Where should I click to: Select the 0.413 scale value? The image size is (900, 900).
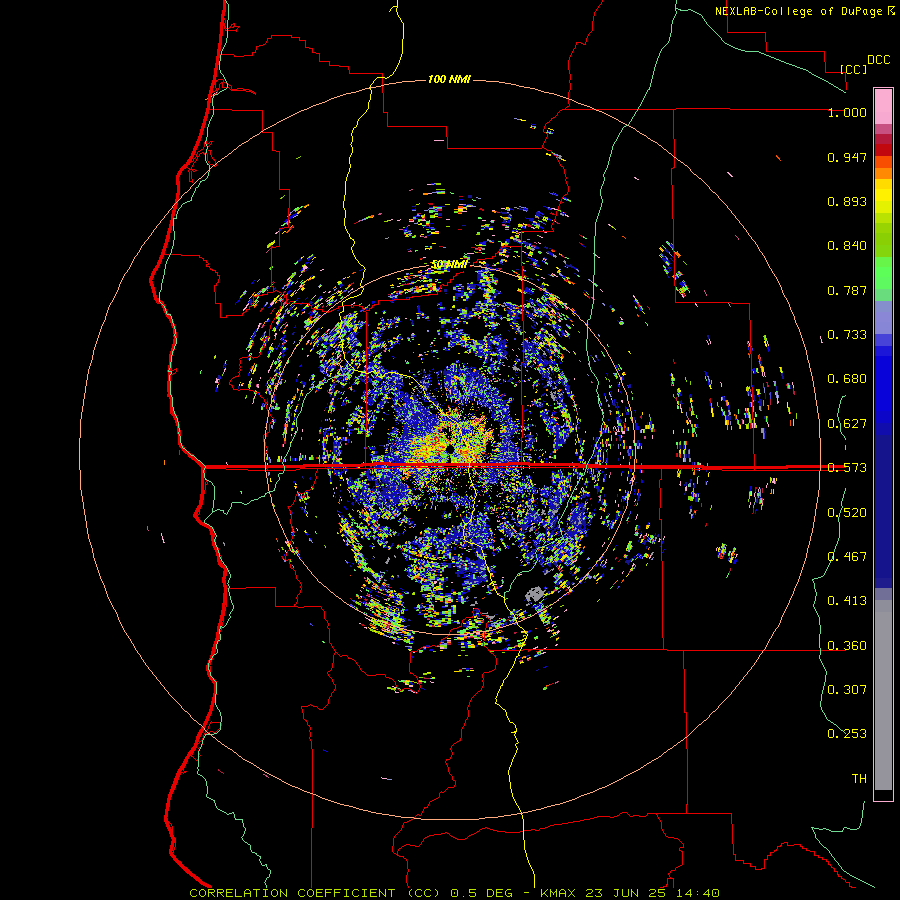pos(847,601)
